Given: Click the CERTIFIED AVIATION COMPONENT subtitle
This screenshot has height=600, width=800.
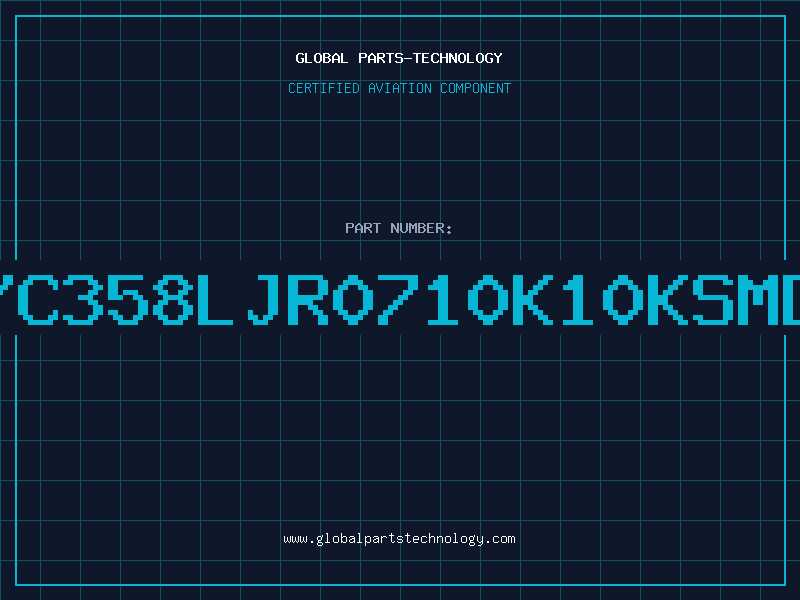Looking at the screenshot, I should 399,88.
